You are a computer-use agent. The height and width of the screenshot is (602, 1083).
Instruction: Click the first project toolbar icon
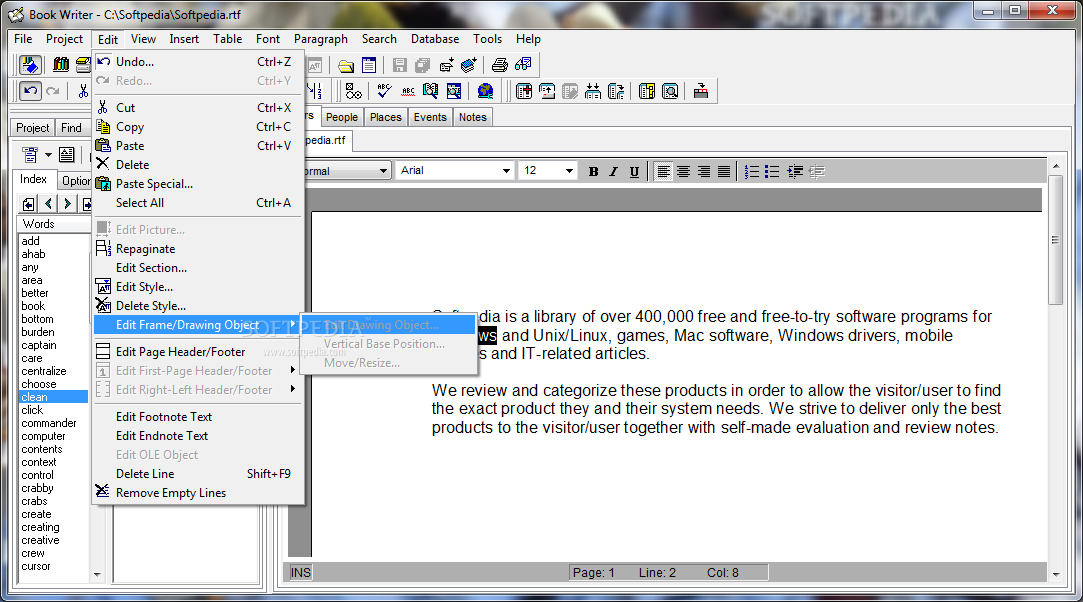coord(30,65)
